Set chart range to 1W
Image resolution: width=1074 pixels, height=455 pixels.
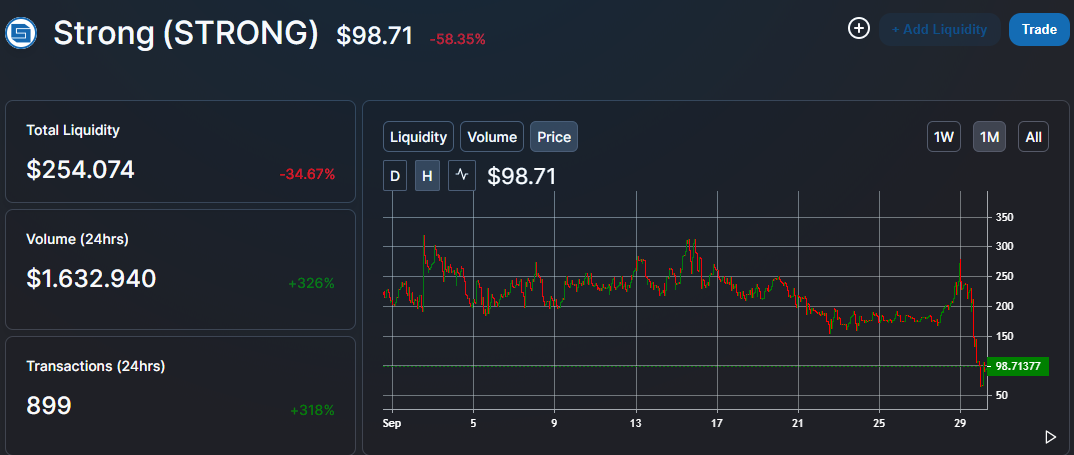[x=943, y=137]
